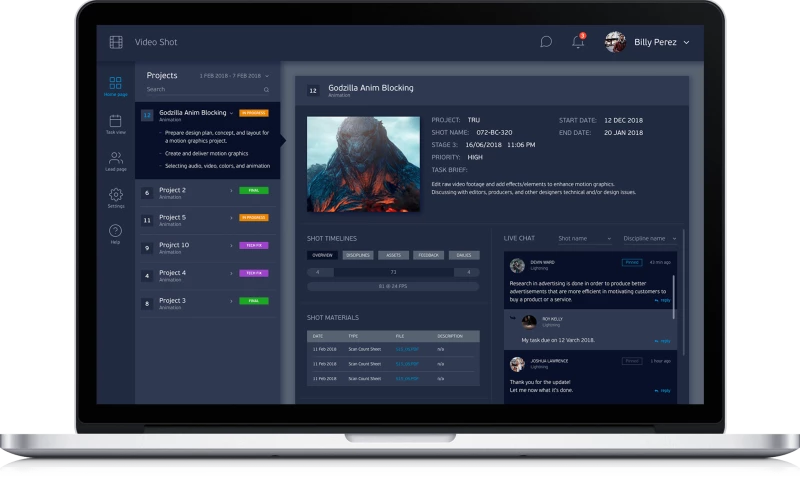
Task: Click number 11 badge of Project 5
Action: 147,220
